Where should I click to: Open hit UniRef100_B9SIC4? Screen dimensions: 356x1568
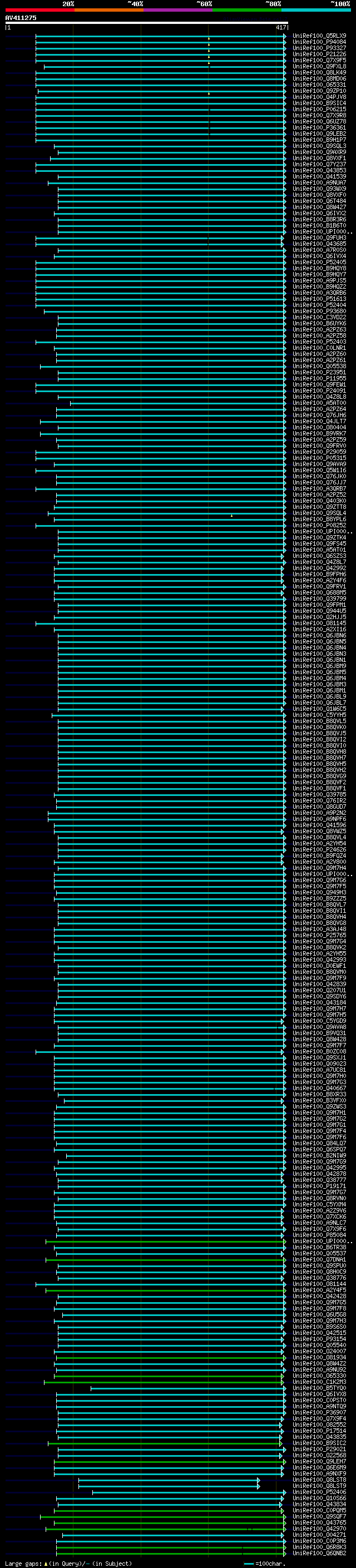[319, 103]
